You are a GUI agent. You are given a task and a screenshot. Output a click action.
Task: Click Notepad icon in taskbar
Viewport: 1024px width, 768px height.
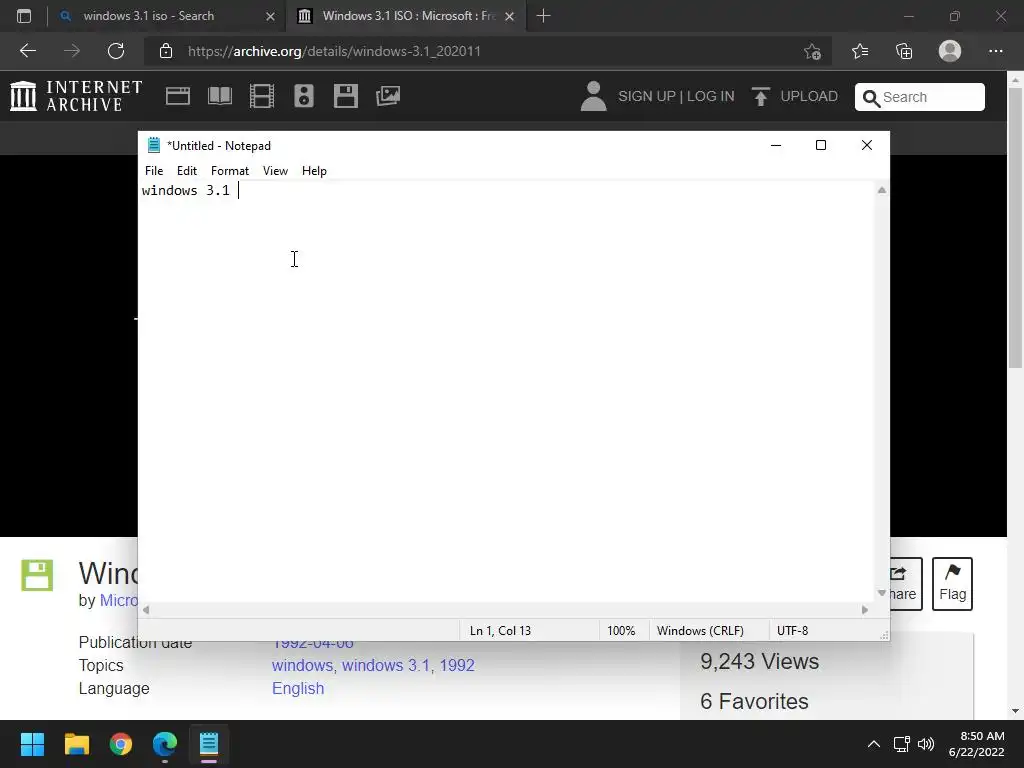coord(209,744)
